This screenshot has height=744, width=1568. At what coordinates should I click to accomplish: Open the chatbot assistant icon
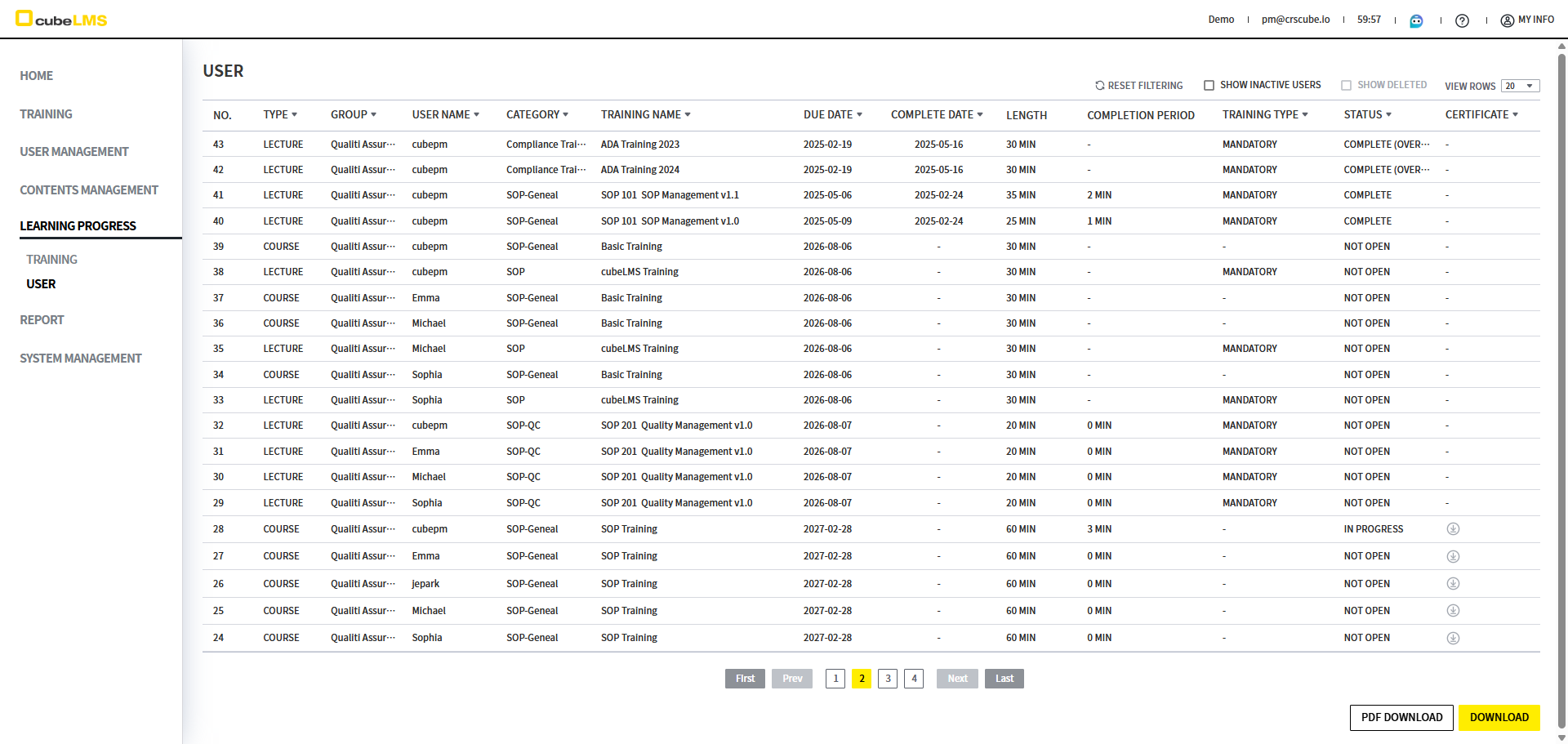tap(1416, 20)
